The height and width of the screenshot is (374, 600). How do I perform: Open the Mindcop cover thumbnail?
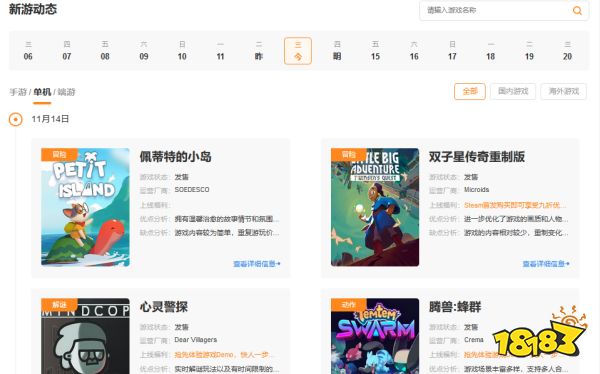click(85, 336)
